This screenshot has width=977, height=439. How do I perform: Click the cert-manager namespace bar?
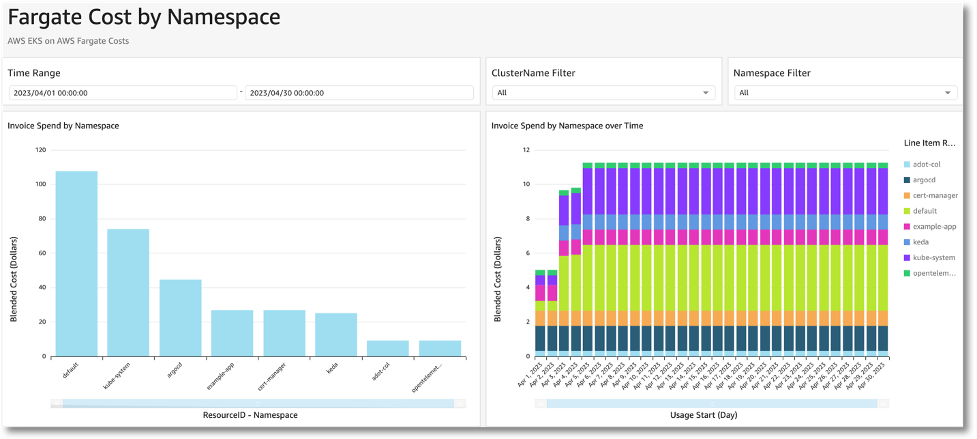tap(284, 333)
